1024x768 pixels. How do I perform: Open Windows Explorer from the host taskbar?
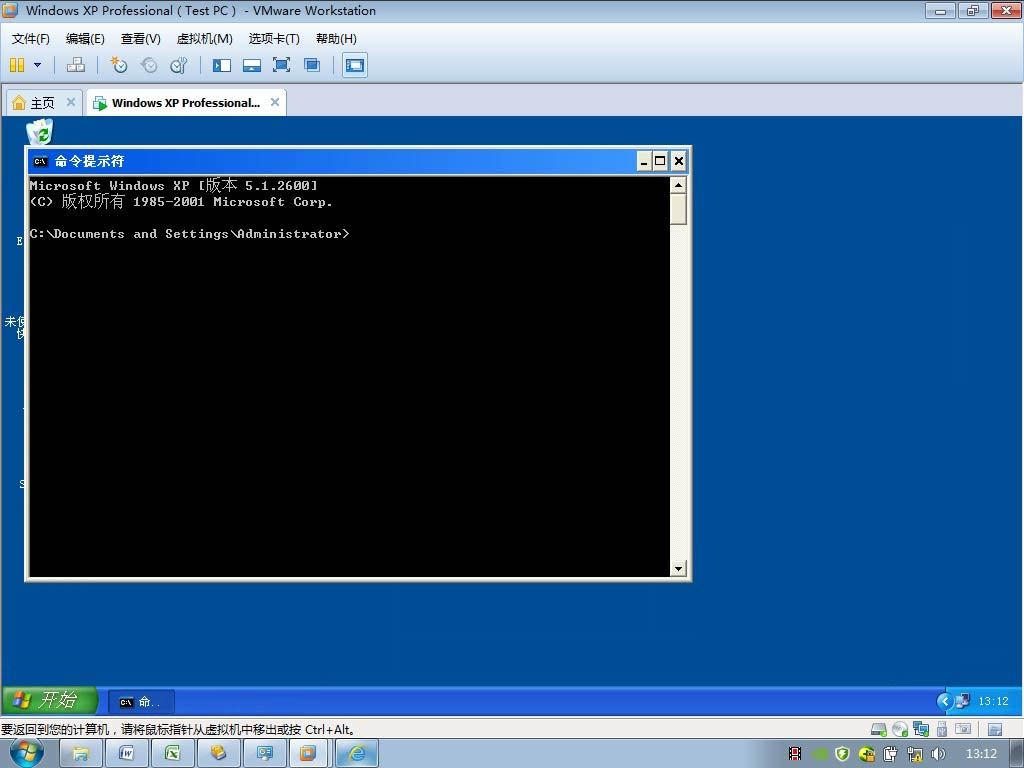point(81,754)
